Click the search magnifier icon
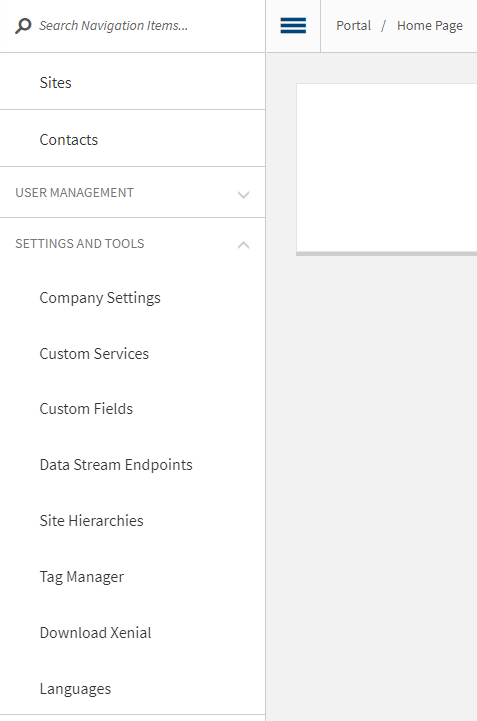Screen dimensions: 477x721 point(23,26)
